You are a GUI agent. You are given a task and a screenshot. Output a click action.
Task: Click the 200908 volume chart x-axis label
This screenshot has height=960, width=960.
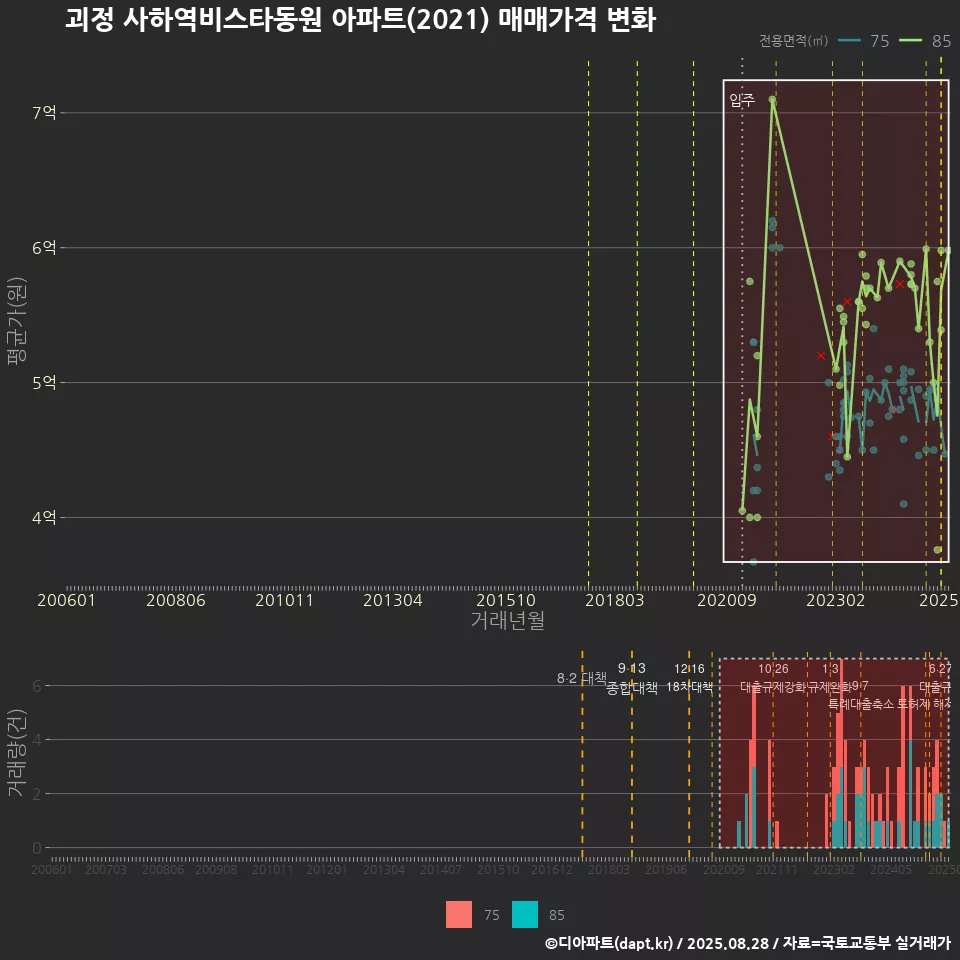coord(216,869)
